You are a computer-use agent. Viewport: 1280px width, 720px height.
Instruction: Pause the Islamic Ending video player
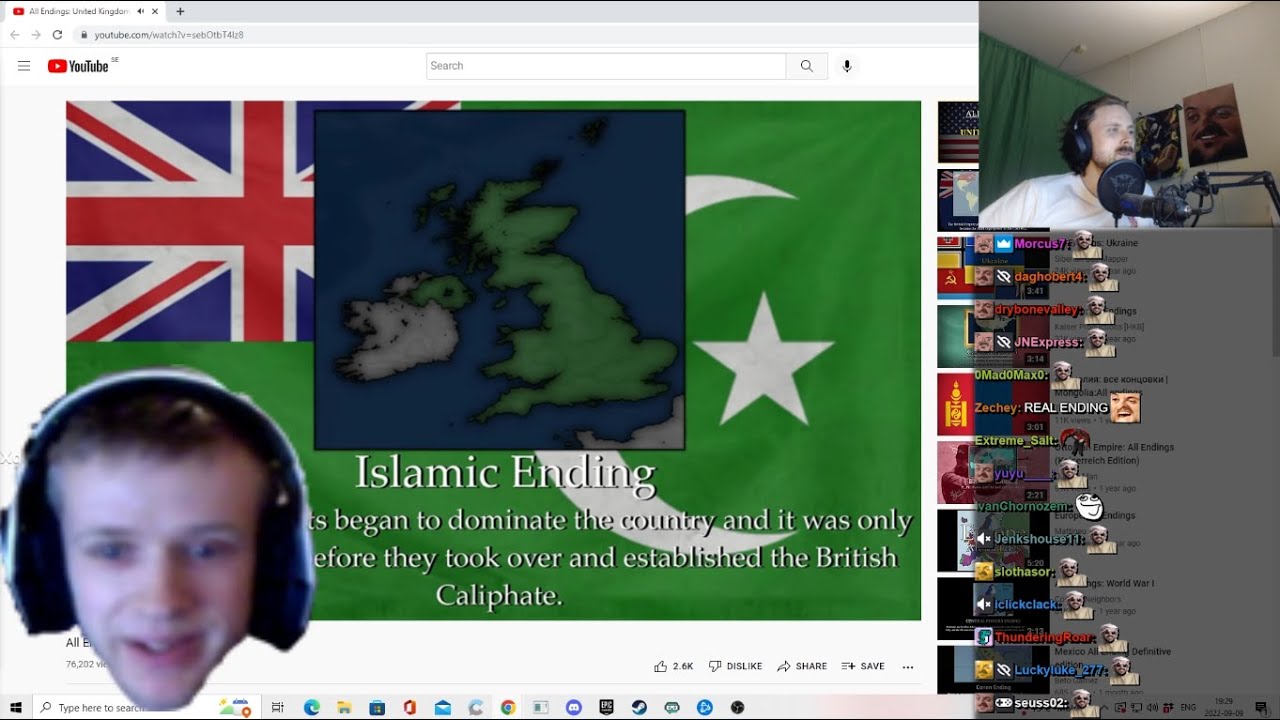(x=494, y=360)
